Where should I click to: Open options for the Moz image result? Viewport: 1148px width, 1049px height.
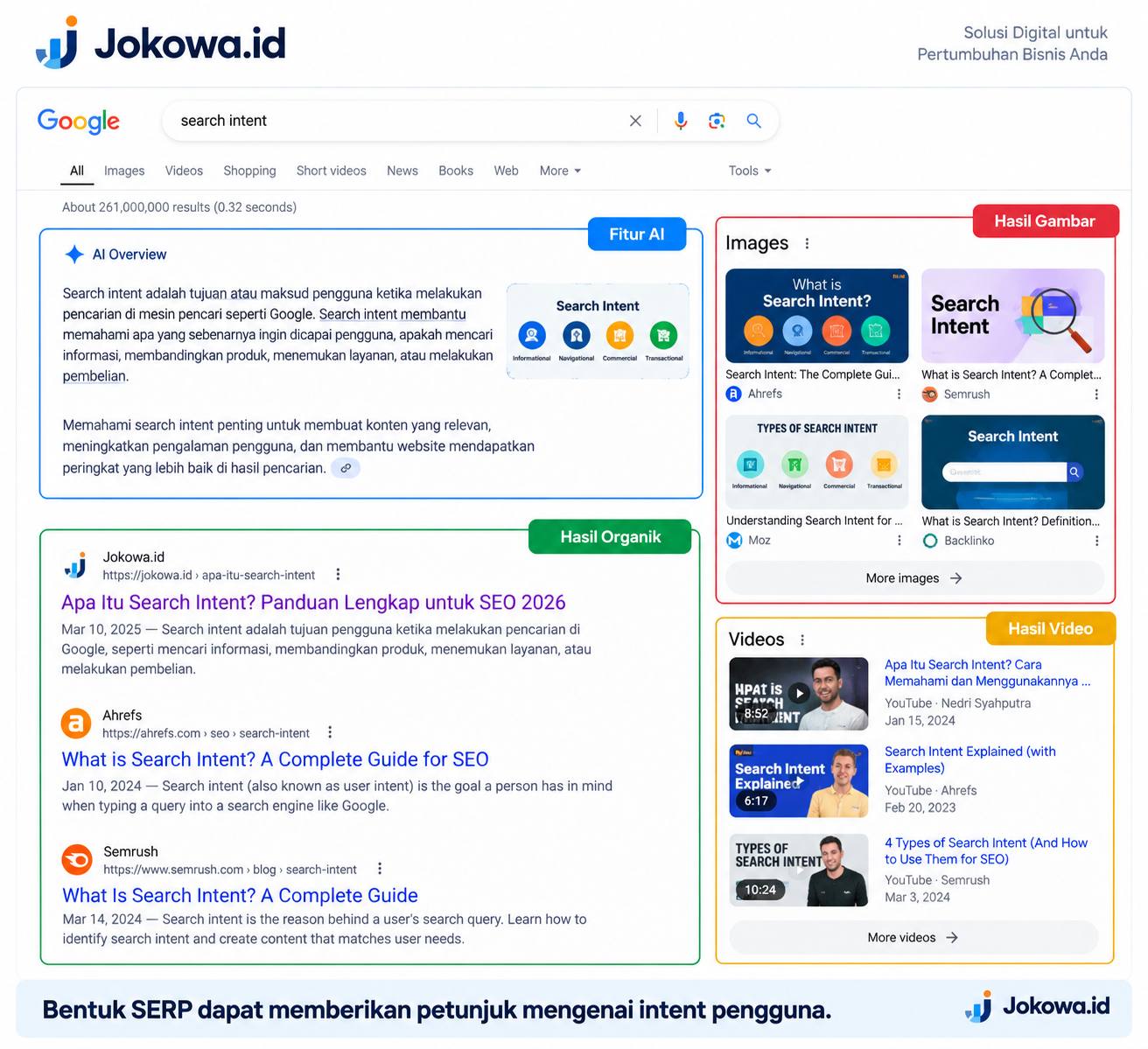[x=899, y=541]
